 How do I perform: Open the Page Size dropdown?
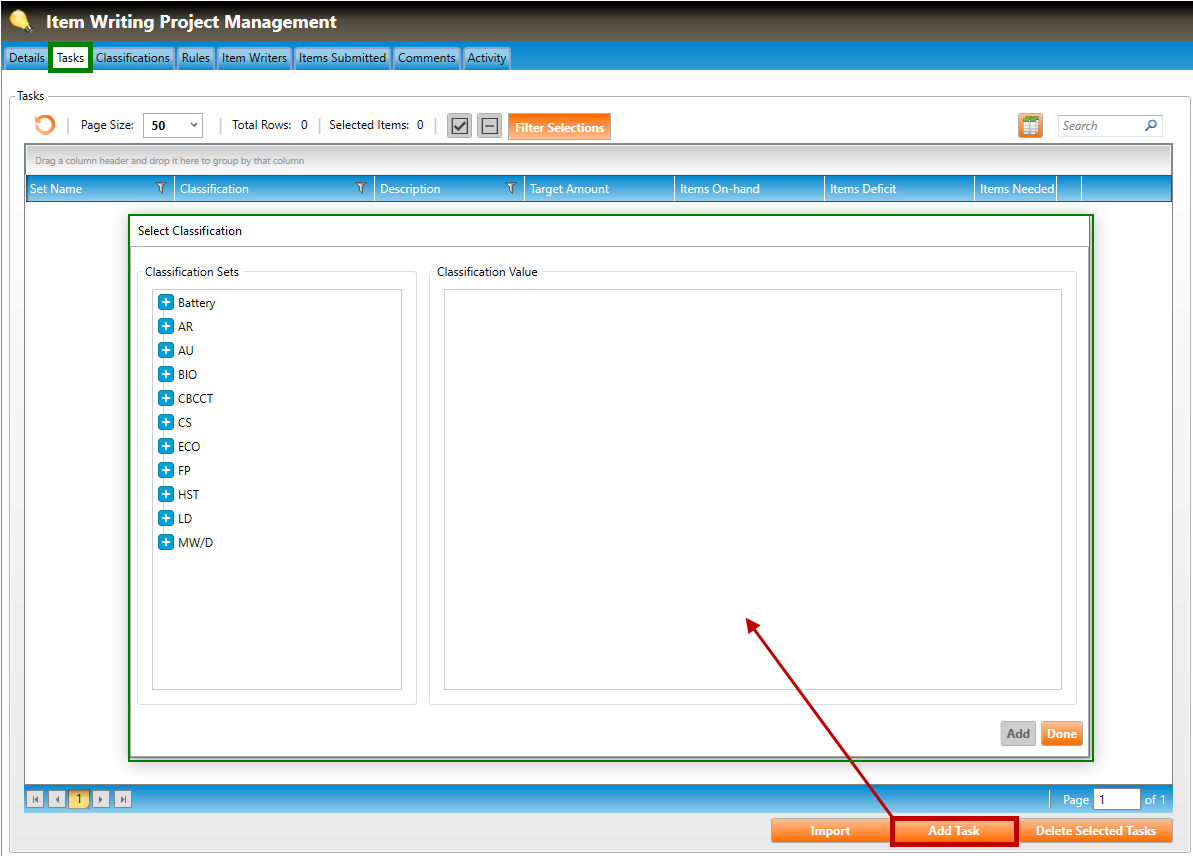(x=173, y=125)
